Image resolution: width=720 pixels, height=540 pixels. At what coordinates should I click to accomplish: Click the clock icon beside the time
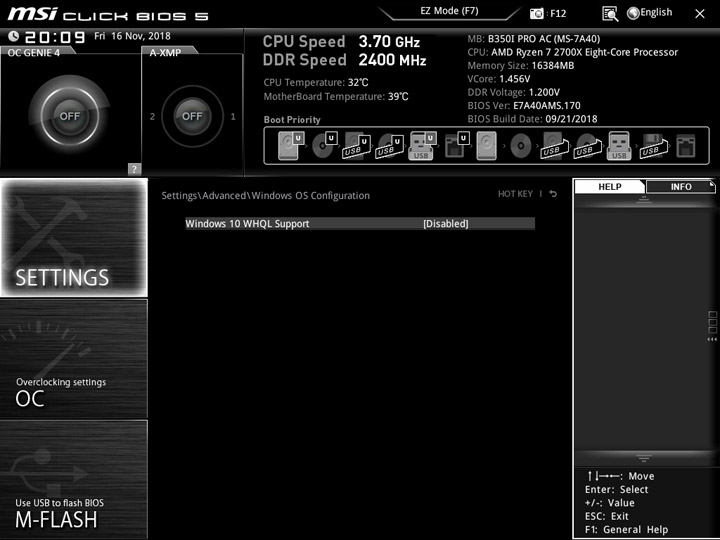(14, 36)
